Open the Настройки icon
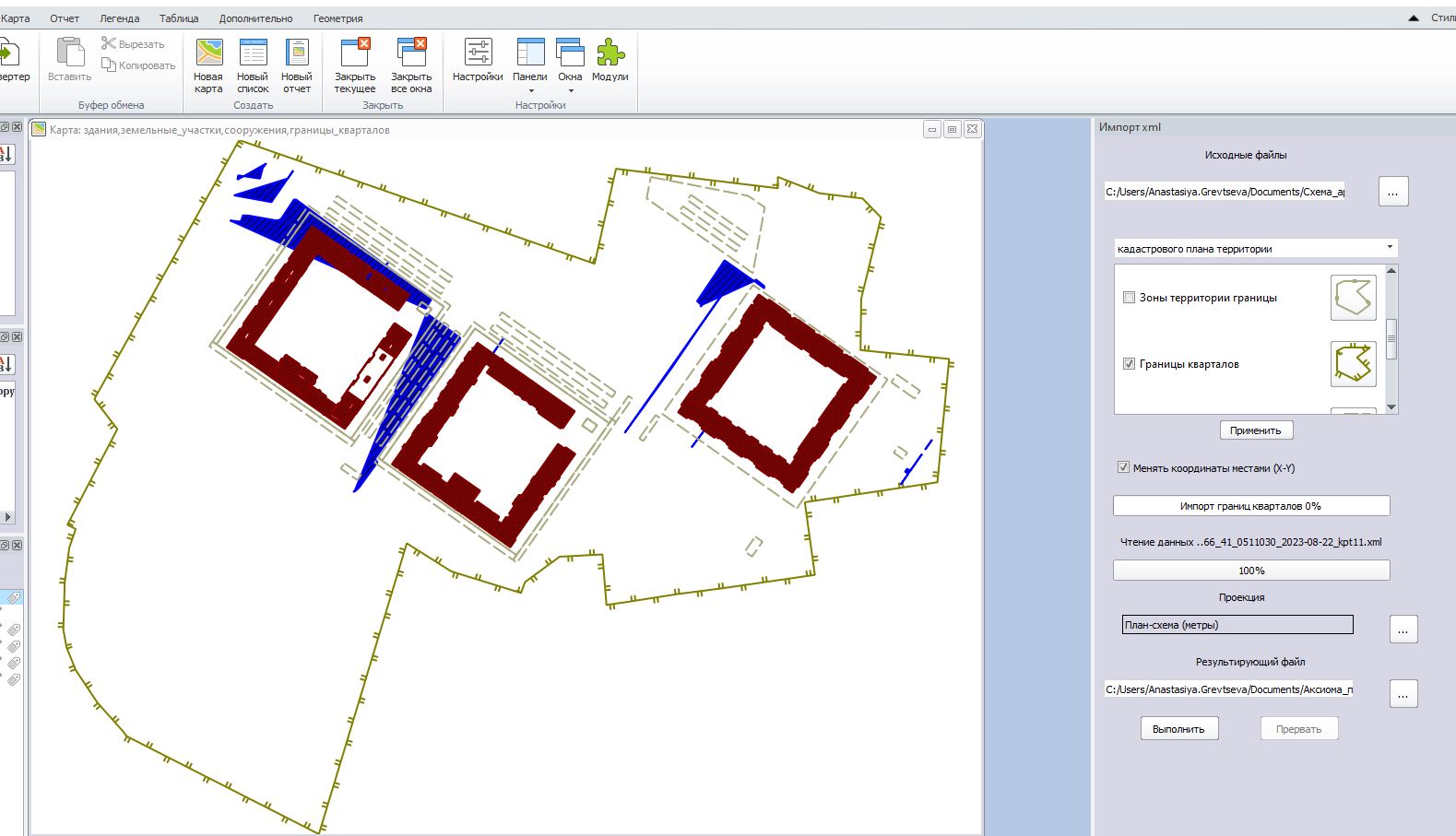Image resolution: width=1456 pixels, height=836 pixels. tap(478, 53)
